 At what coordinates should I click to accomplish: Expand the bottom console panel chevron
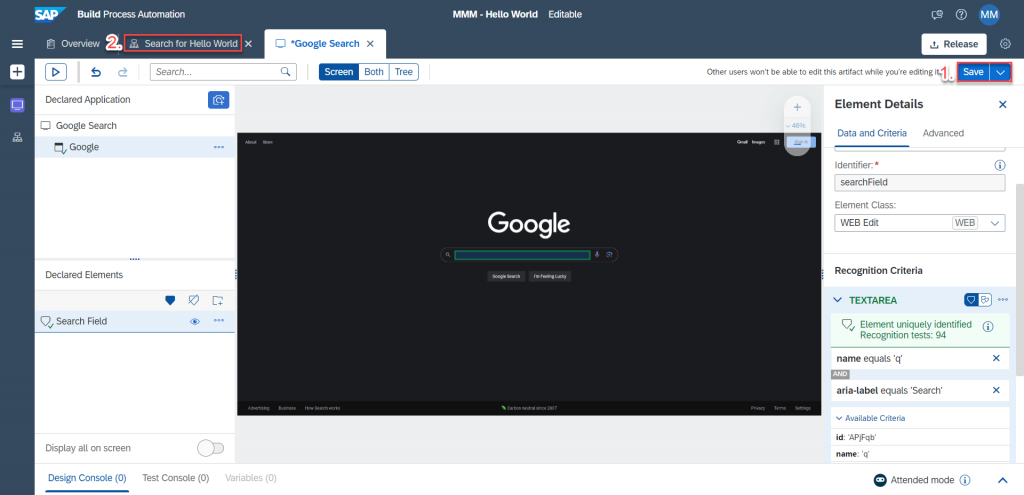(x=1002, y=480)
